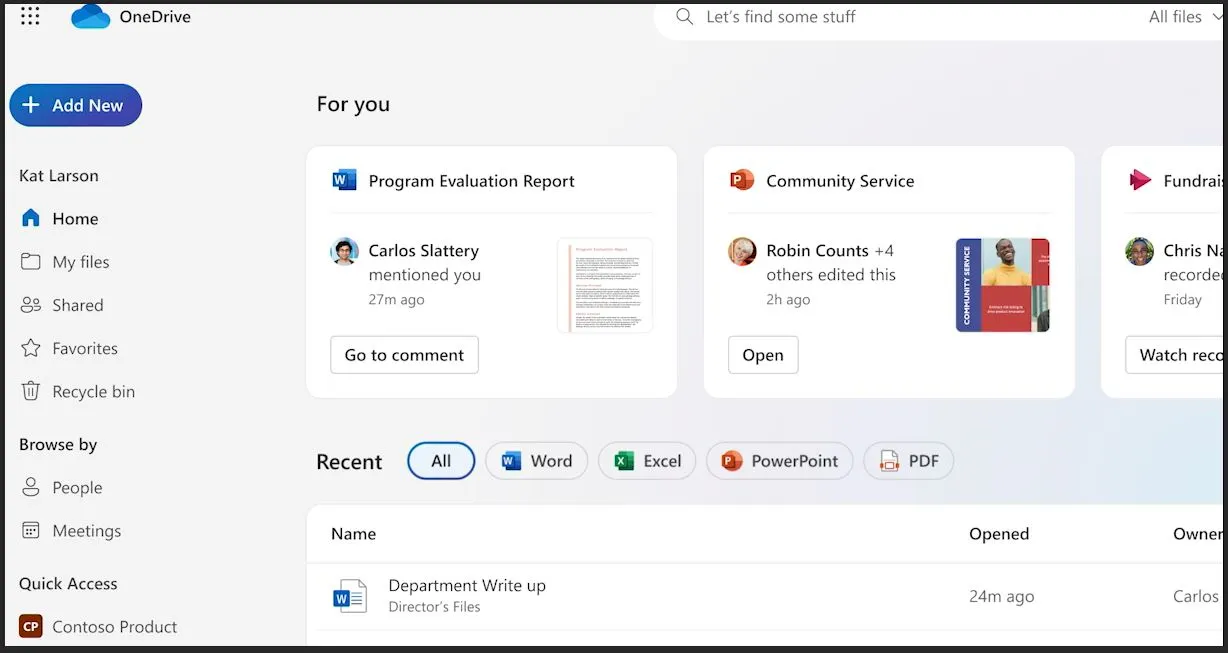Click the Carlos owner cell
The width and height of the screenshot is (1228, 653).
click(1198, 597)
